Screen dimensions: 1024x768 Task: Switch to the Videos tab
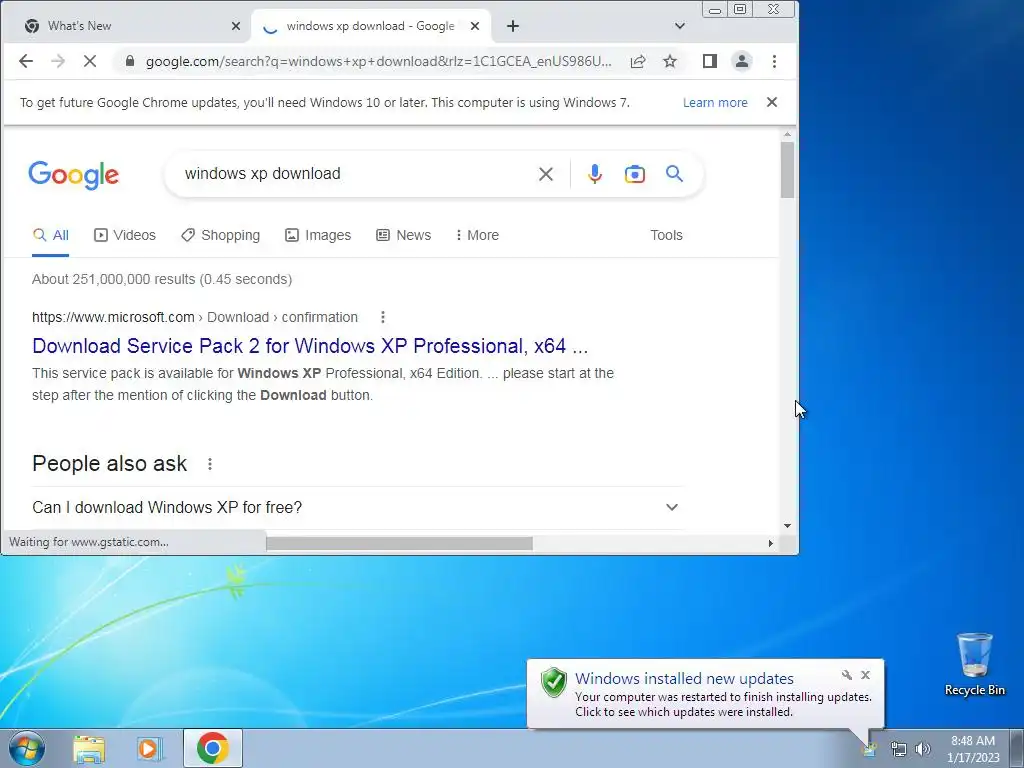[x=125, y=235]
